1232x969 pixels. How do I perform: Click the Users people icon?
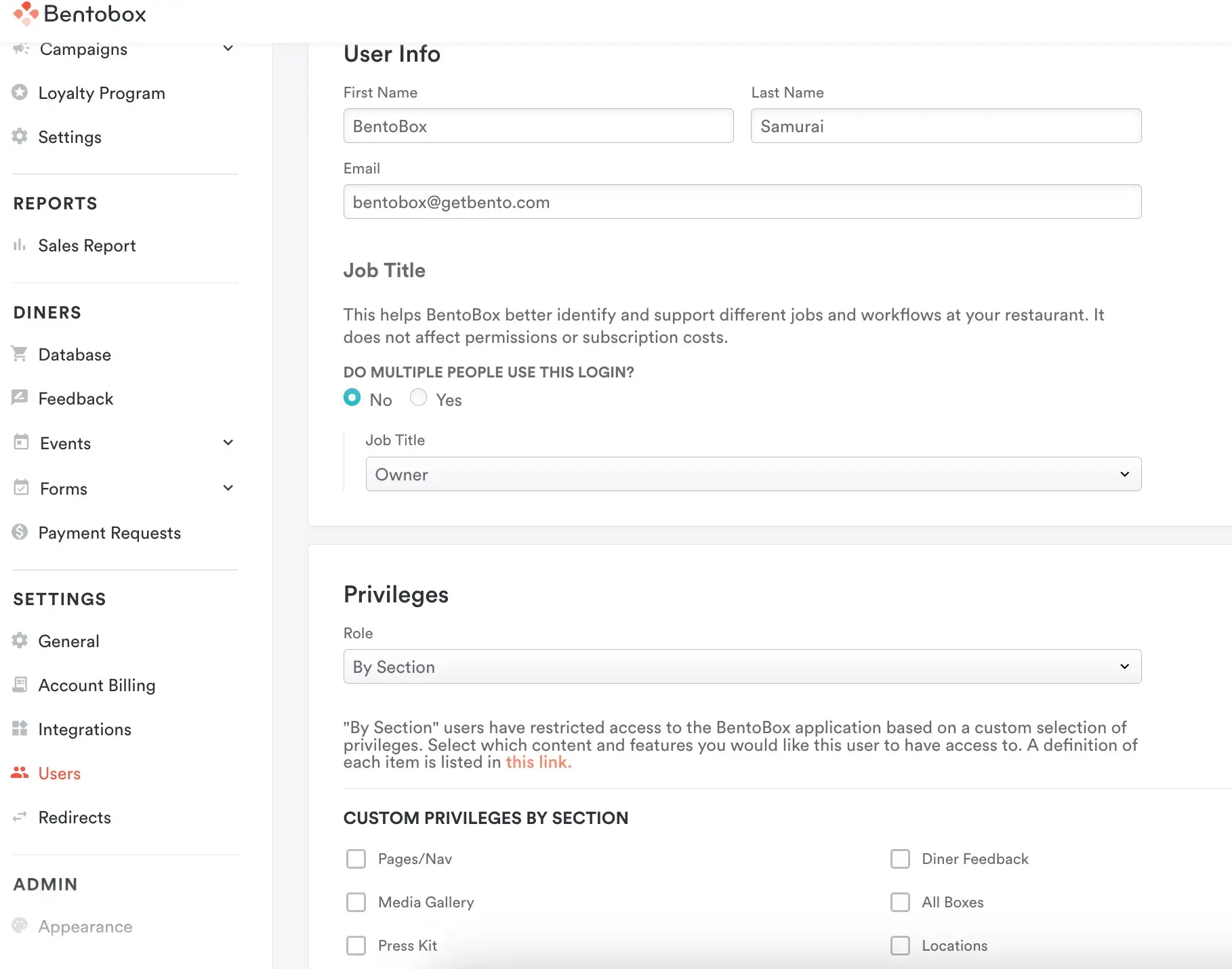tap(20, 772)
